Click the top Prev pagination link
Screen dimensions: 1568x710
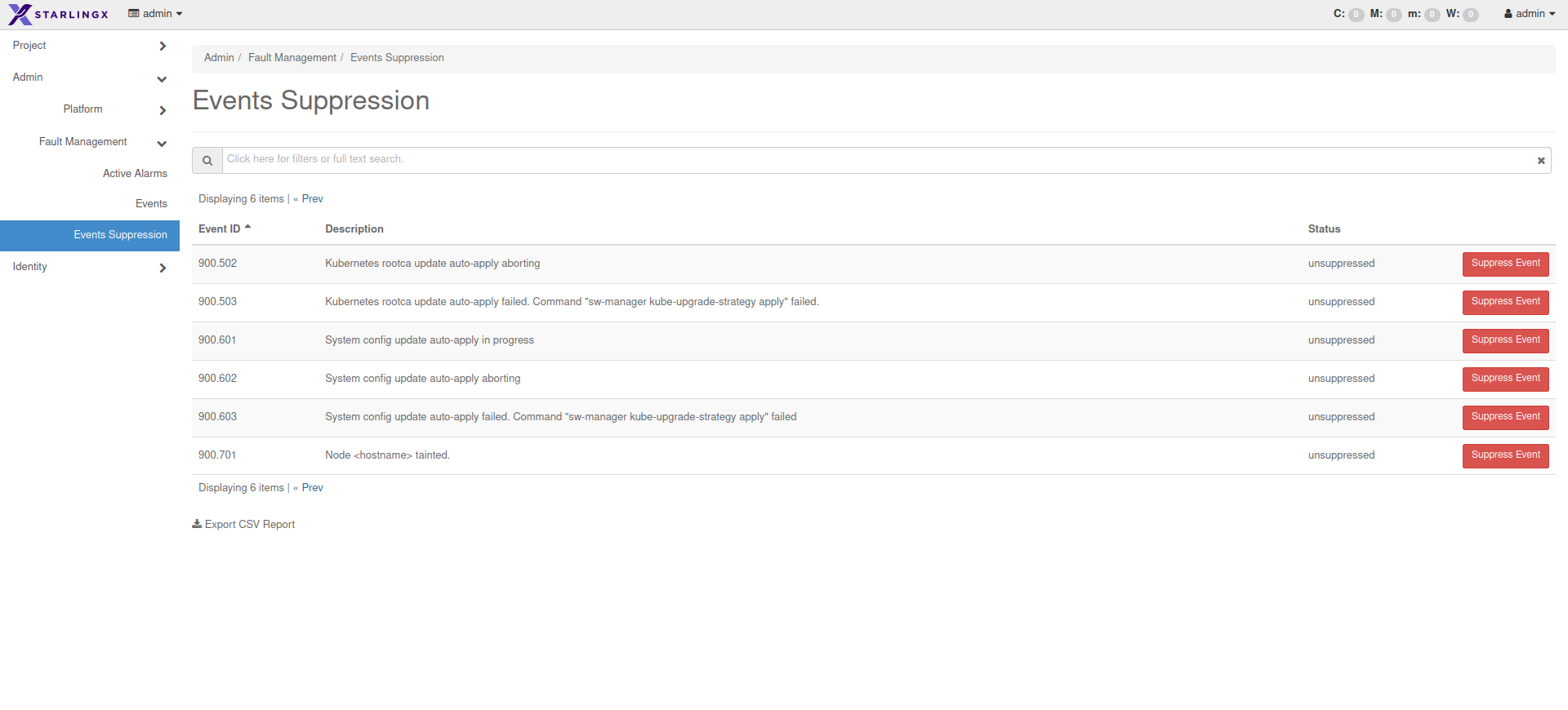coord(312,199)
